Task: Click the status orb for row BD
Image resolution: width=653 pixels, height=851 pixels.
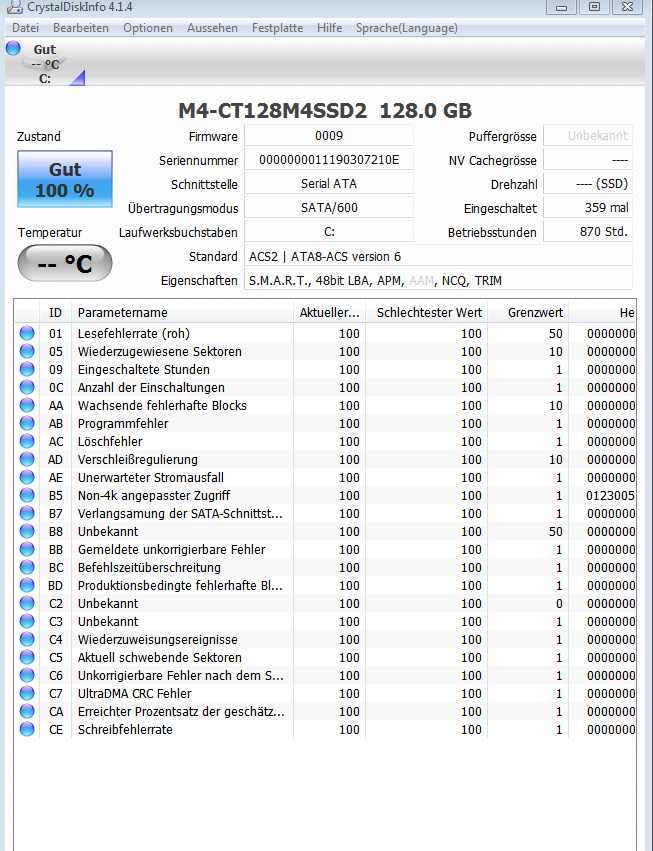Action: (27, 585)
